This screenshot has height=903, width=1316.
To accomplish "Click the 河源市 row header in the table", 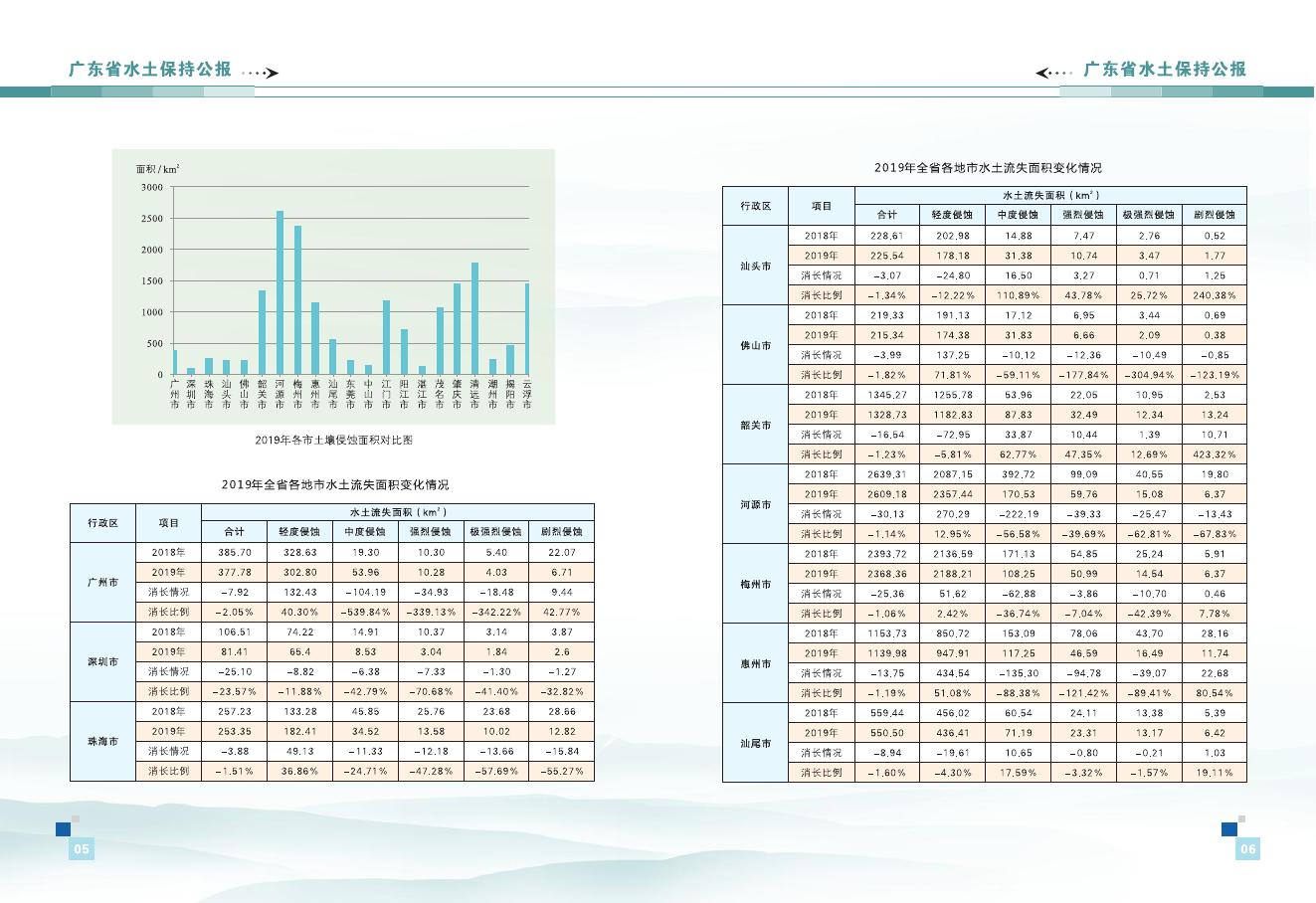I will point(756,504).
